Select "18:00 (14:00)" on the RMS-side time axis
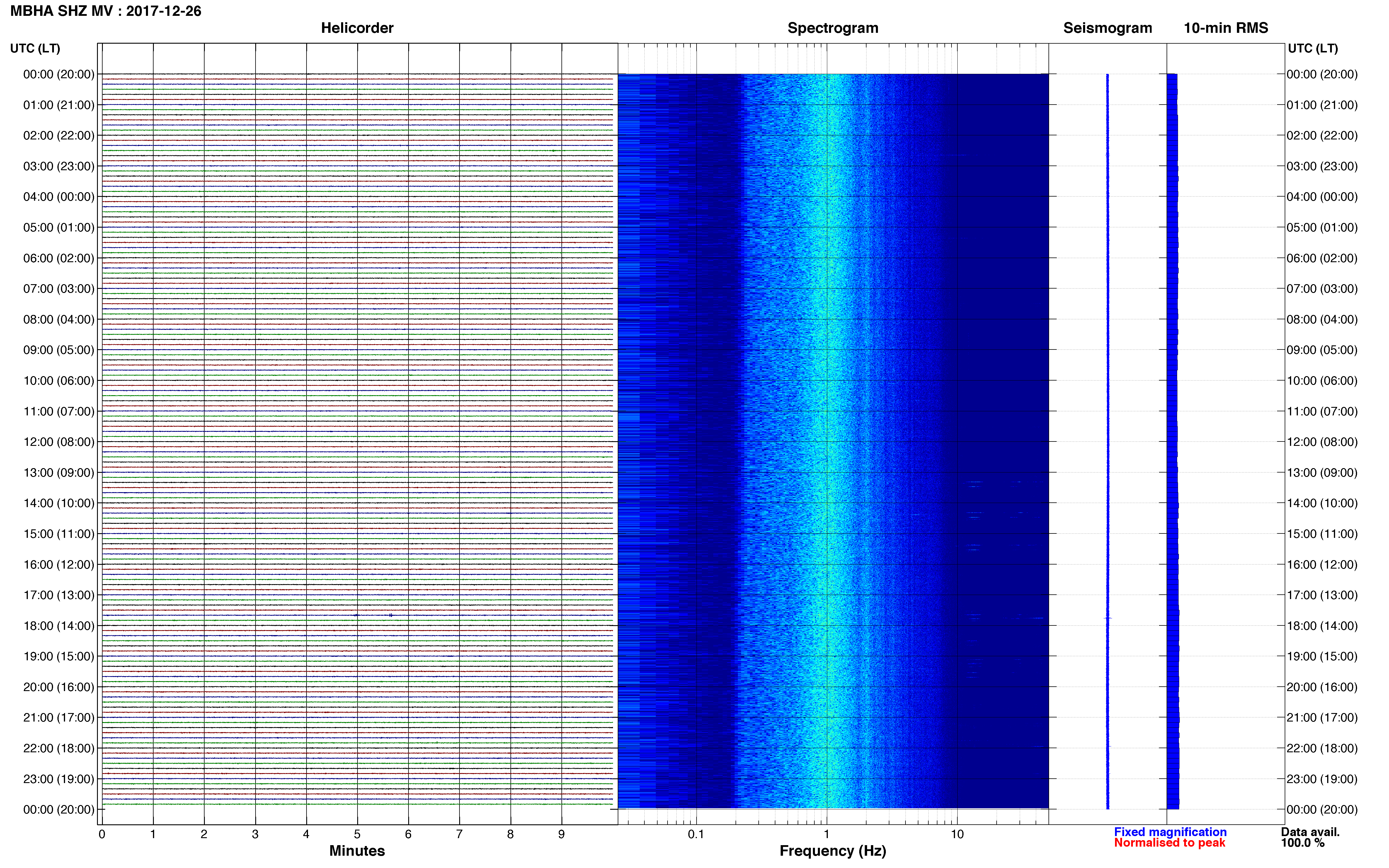 (x=1322, y=626)
